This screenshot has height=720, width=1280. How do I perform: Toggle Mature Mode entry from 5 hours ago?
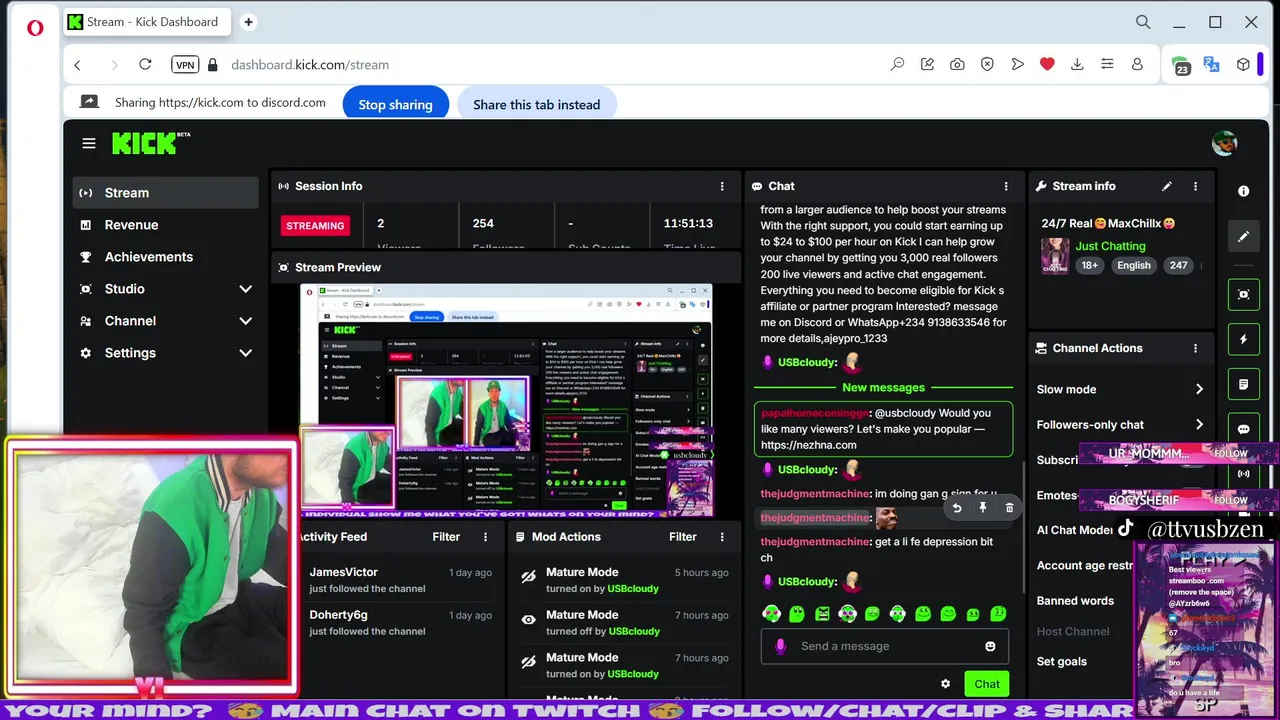528,577
